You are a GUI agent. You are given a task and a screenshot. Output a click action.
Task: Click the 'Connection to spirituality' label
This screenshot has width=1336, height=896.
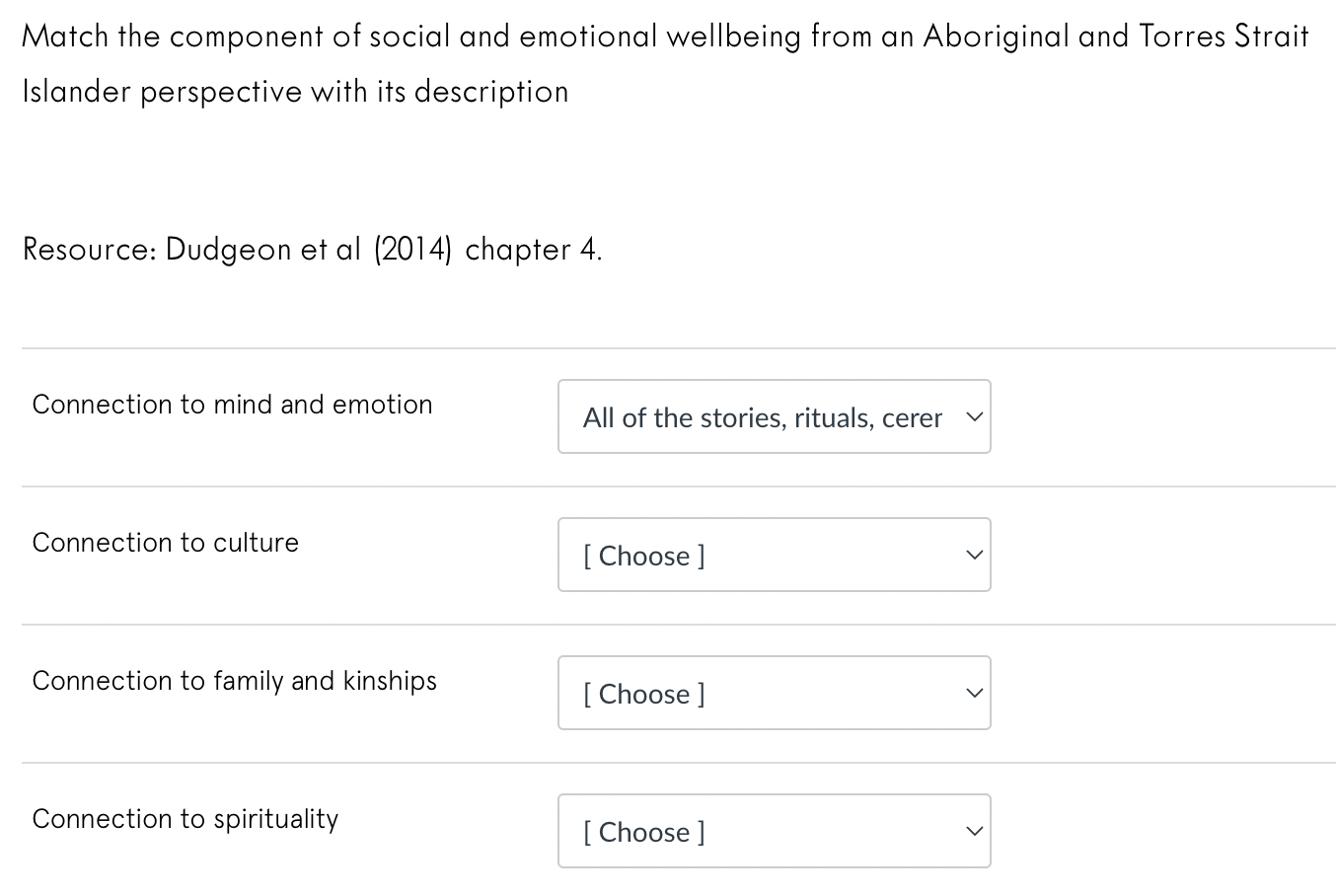(186, 818)
